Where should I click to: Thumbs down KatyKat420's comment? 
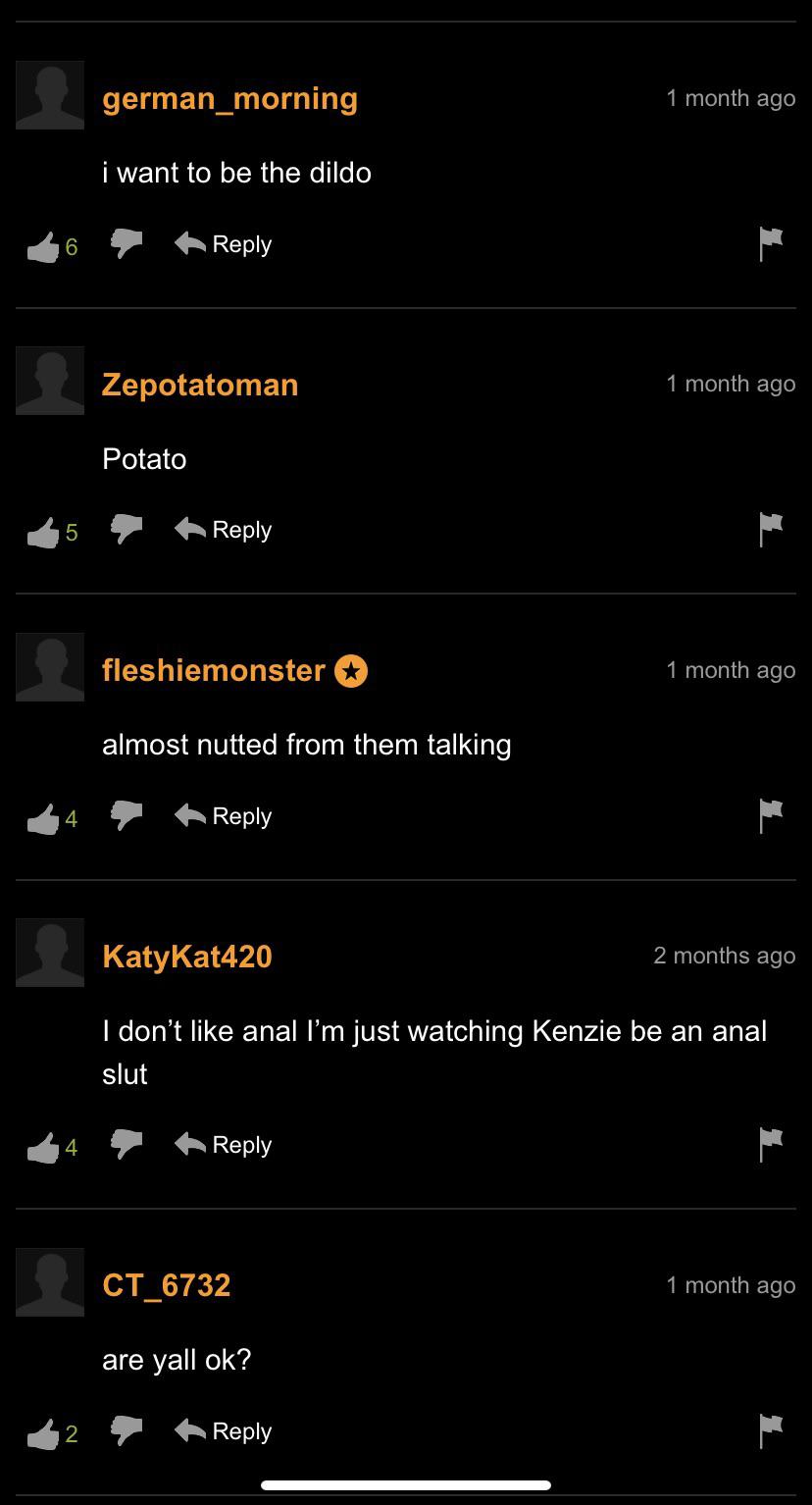point(127,1145)
